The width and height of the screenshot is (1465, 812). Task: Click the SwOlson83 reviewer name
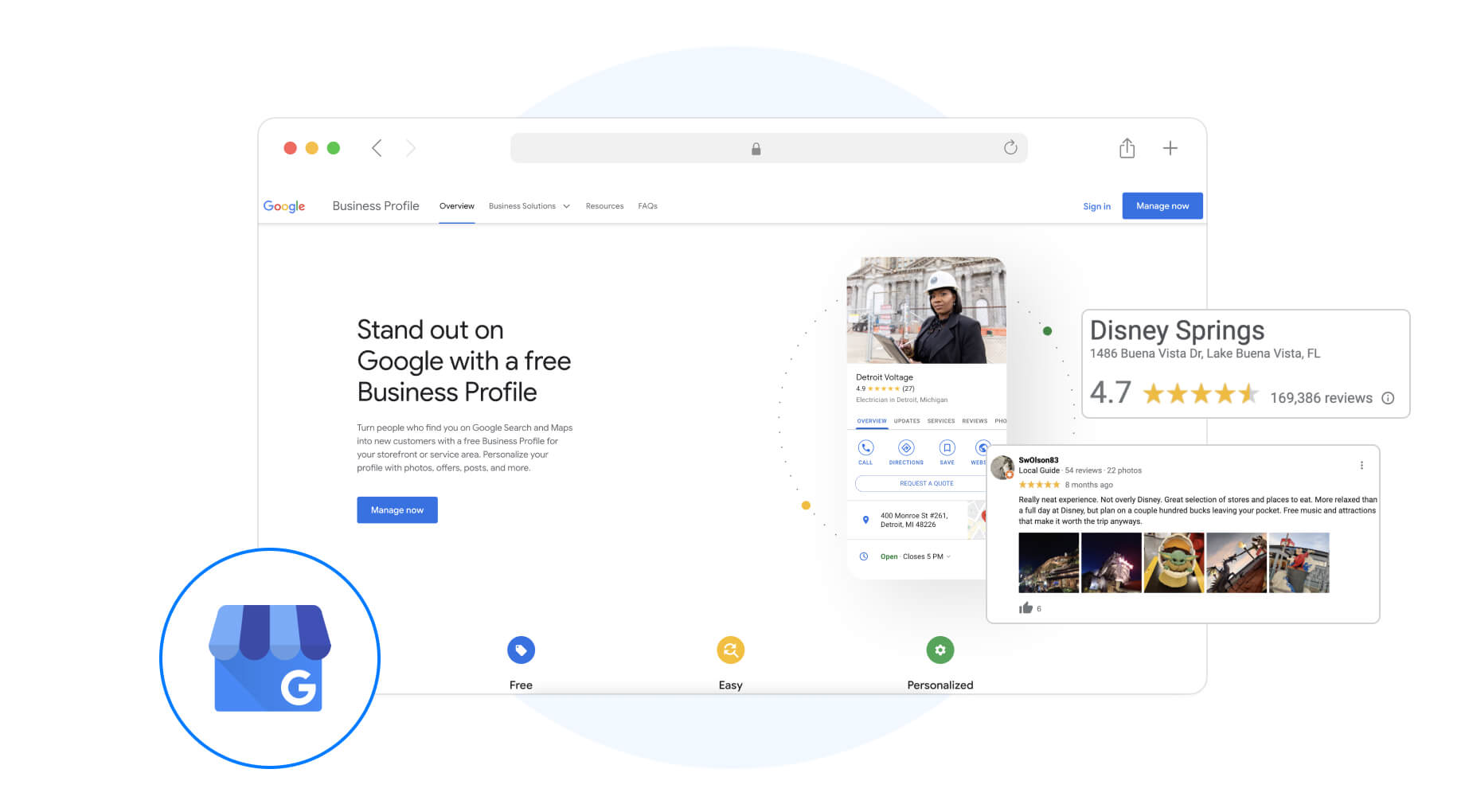coord(1038,460)
